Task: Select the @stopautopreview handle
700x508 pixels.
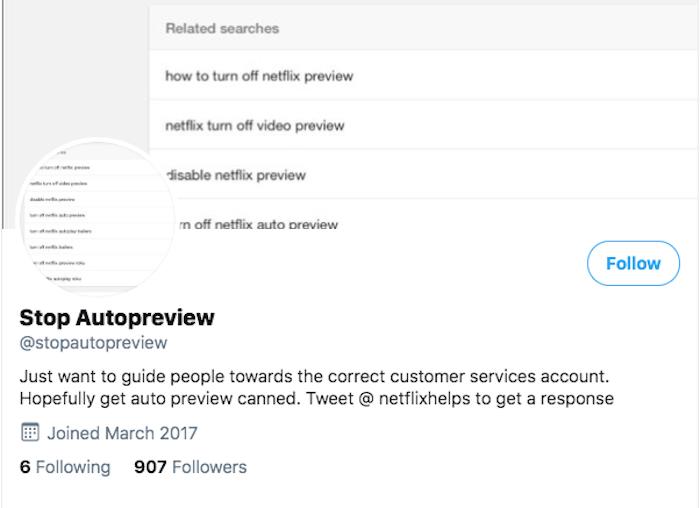Action: 93,343
